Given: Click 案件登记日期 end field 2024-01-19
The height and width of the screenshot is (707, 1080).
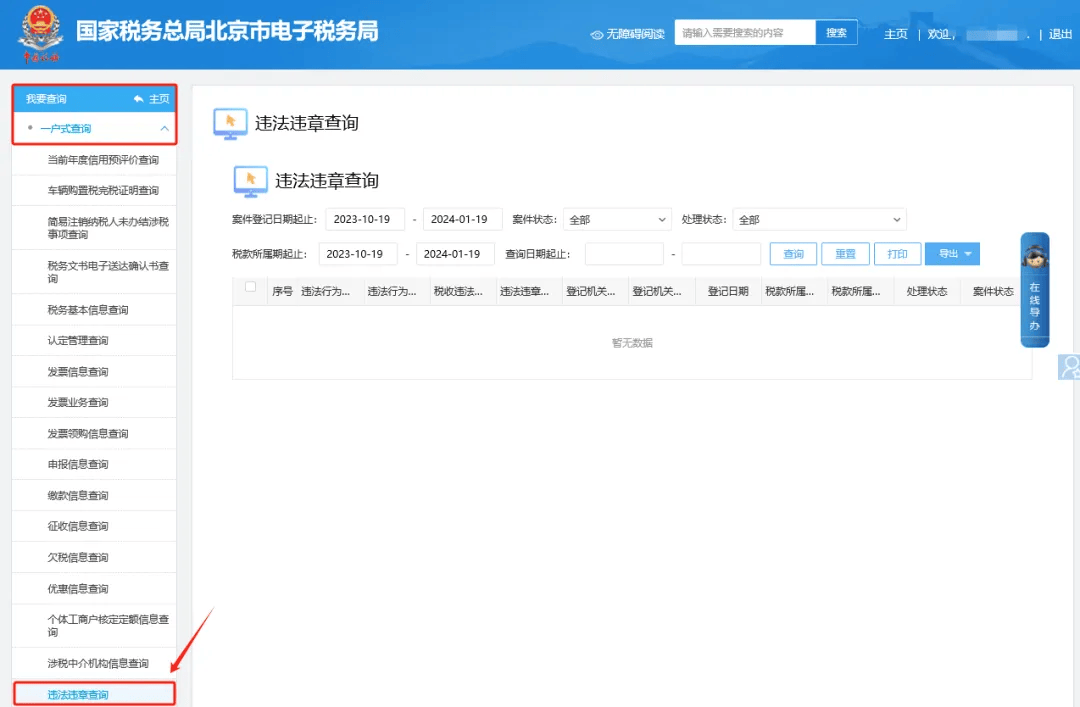Looking at the screenshot, I should [x=462, y=220].
